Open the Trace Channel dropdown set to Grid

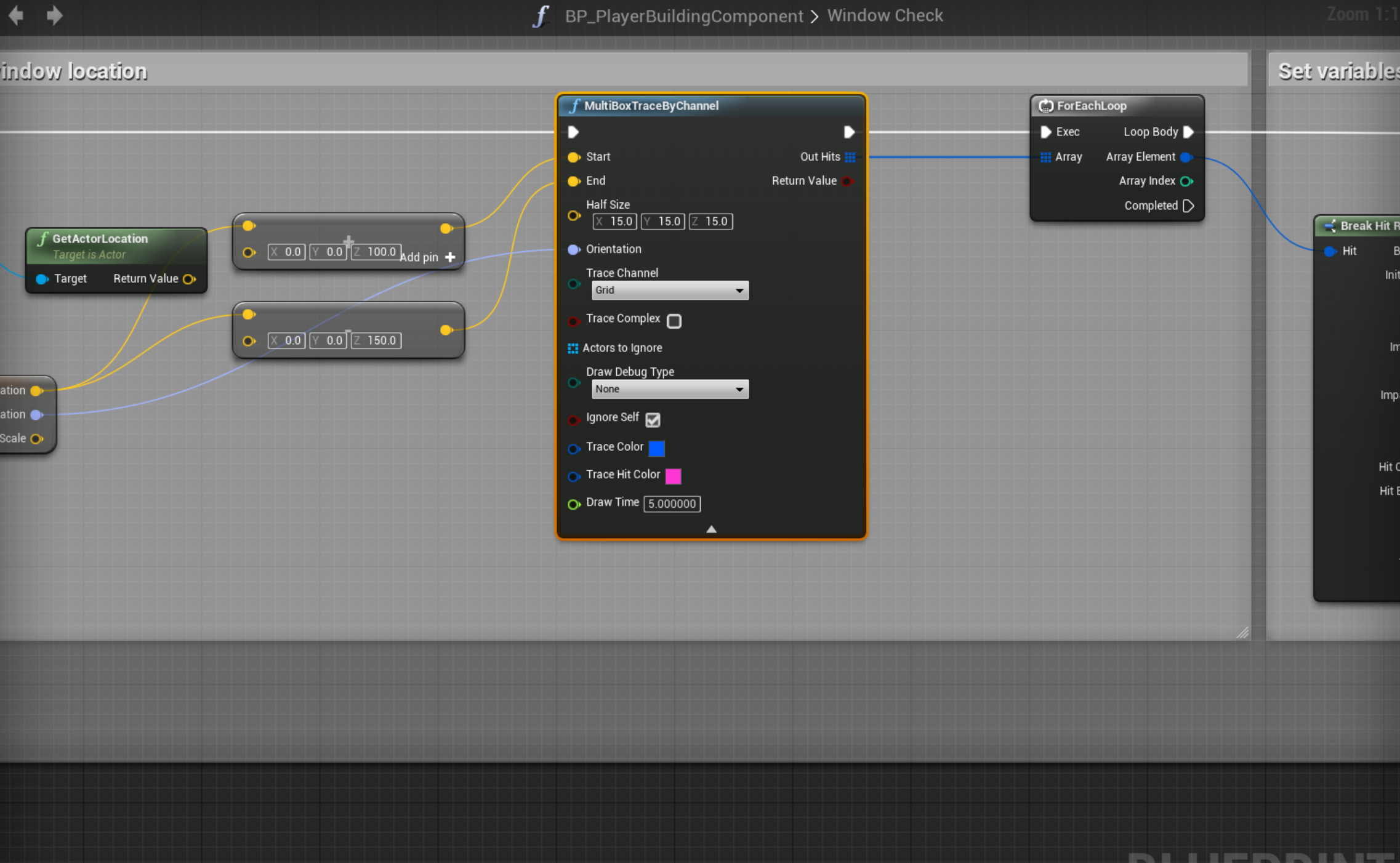click(x=670, y=290)
